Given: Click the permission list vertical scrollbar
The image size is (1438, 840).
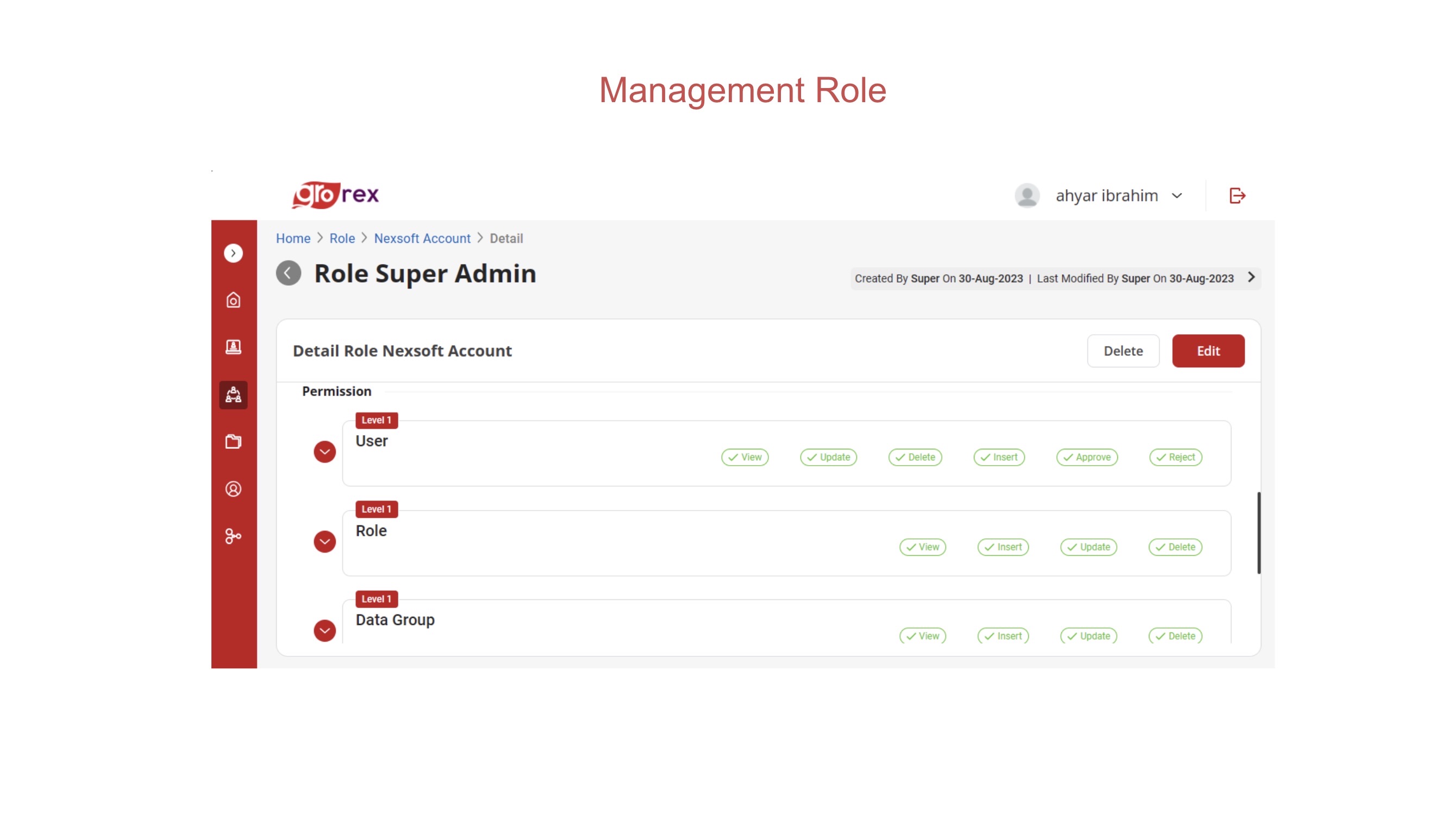Looking at the screenshot, I should coord(1258,533).
